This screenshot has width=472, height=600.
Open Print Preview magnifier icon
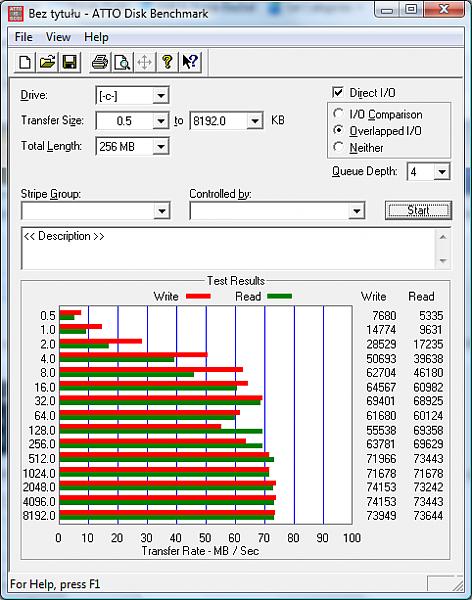(122, 62)
